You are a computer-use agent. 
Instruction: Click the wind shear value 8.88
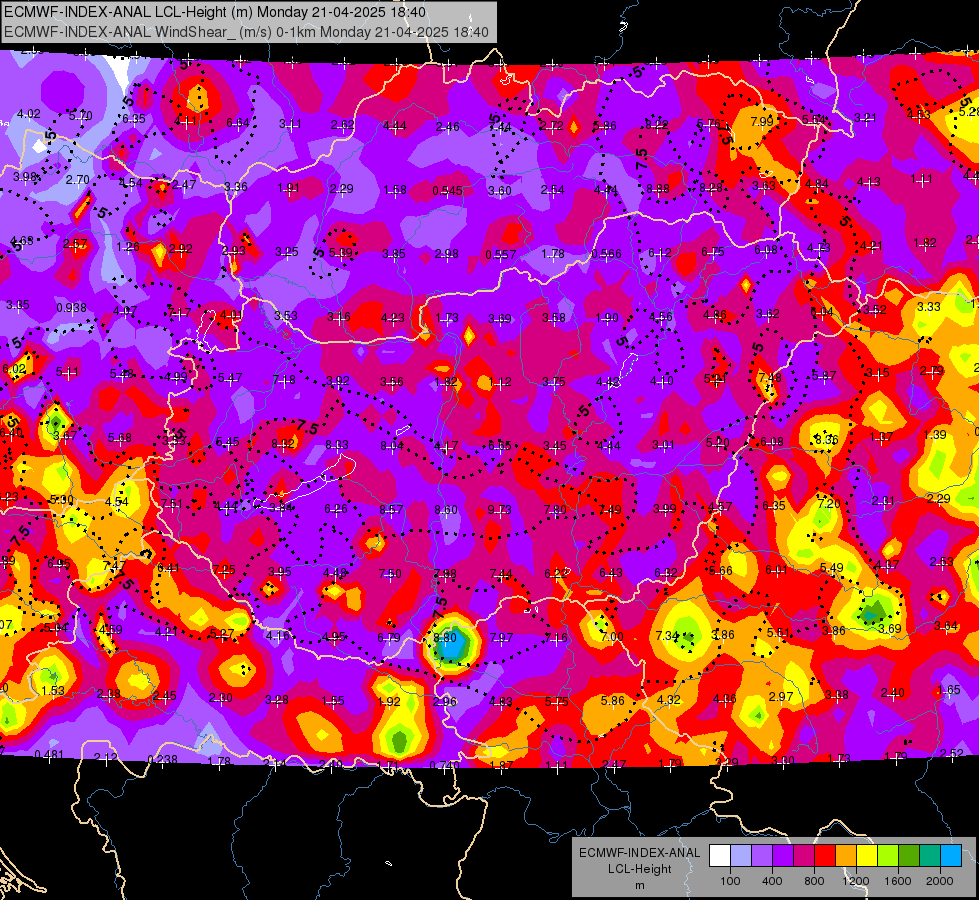(x=658, y=189)
